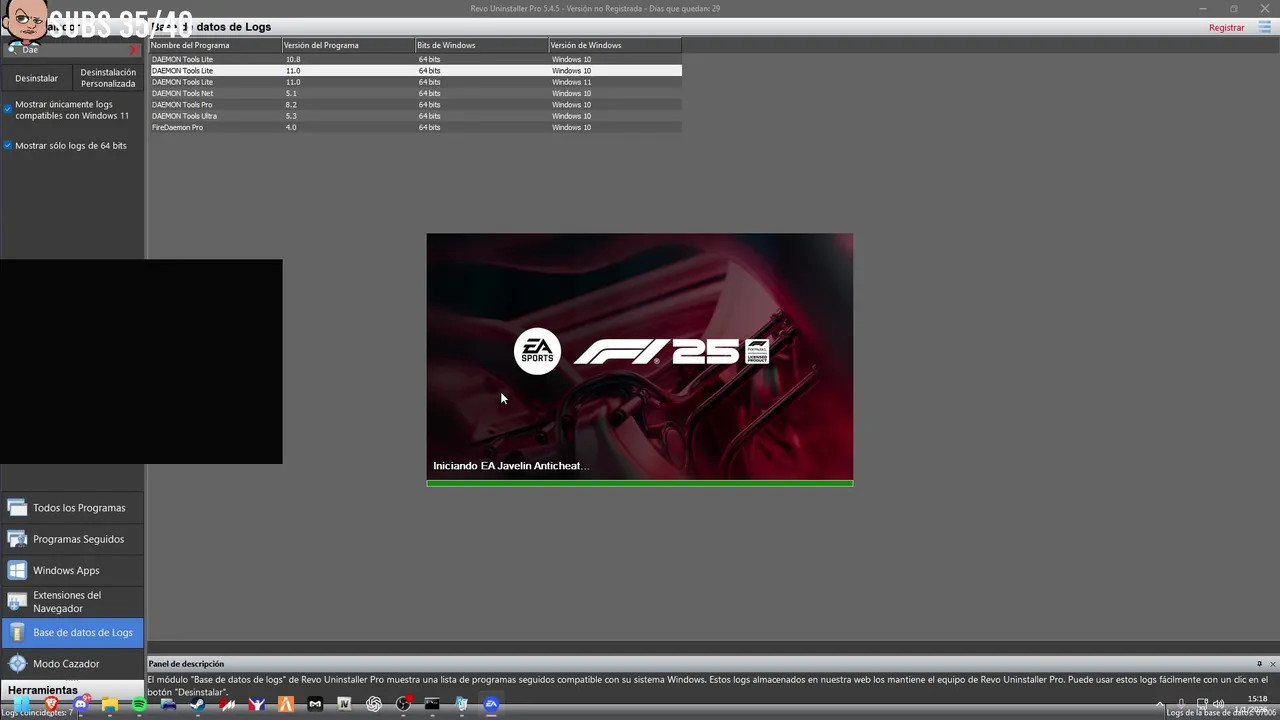
Task: Click version 8.2 cell of DAEMON Tools Pro
Action: pos(291,105)
